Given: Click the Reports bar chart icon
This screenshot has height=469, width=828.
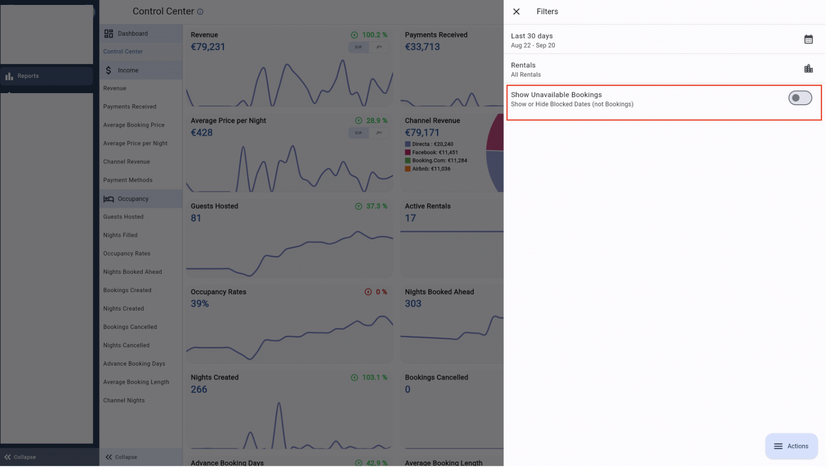Looking at the screenshot, I should click(x=9, y=76).
